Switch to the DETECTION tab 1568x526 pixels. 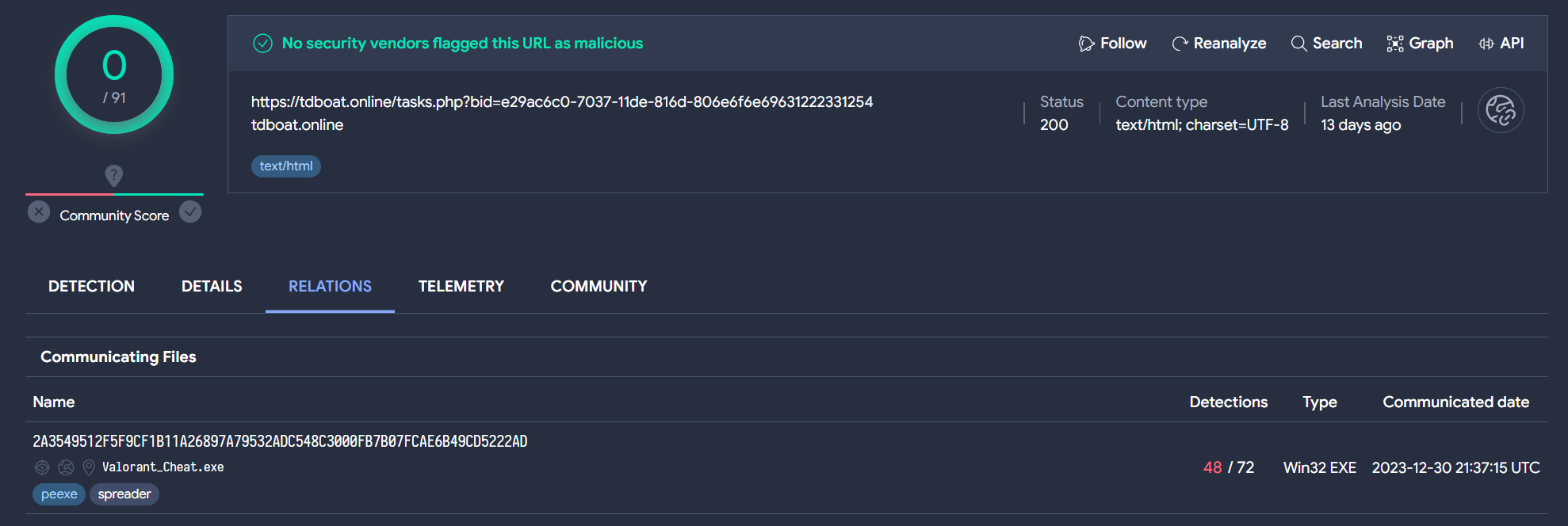tap(91, 286)
